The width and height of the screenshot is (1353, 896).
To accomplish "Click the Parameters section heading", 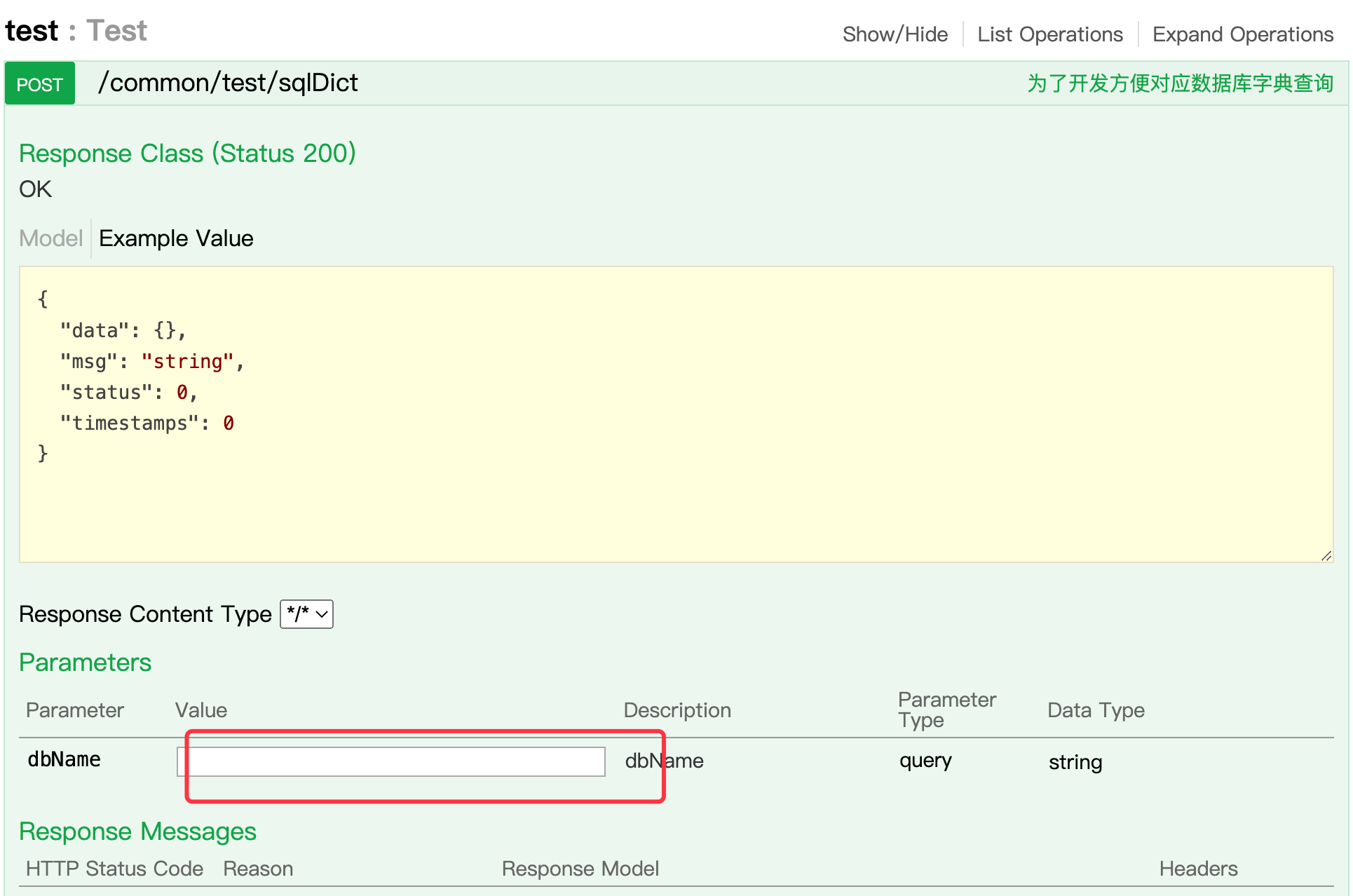I will [85, 663].
